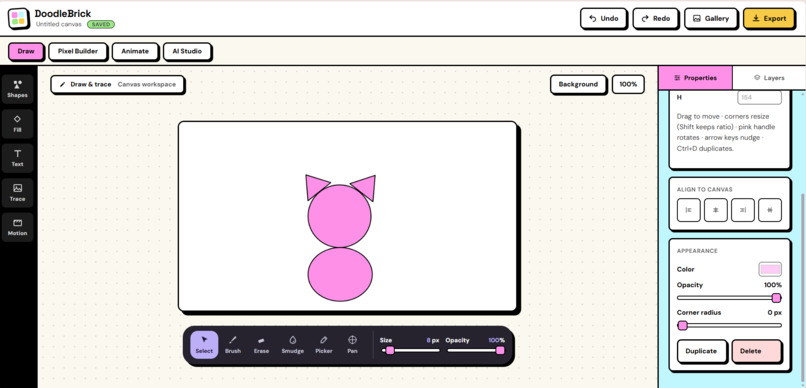Click the 100% zoom button
The width and height of the screenshot is (806, 388).
coord(628,84)
